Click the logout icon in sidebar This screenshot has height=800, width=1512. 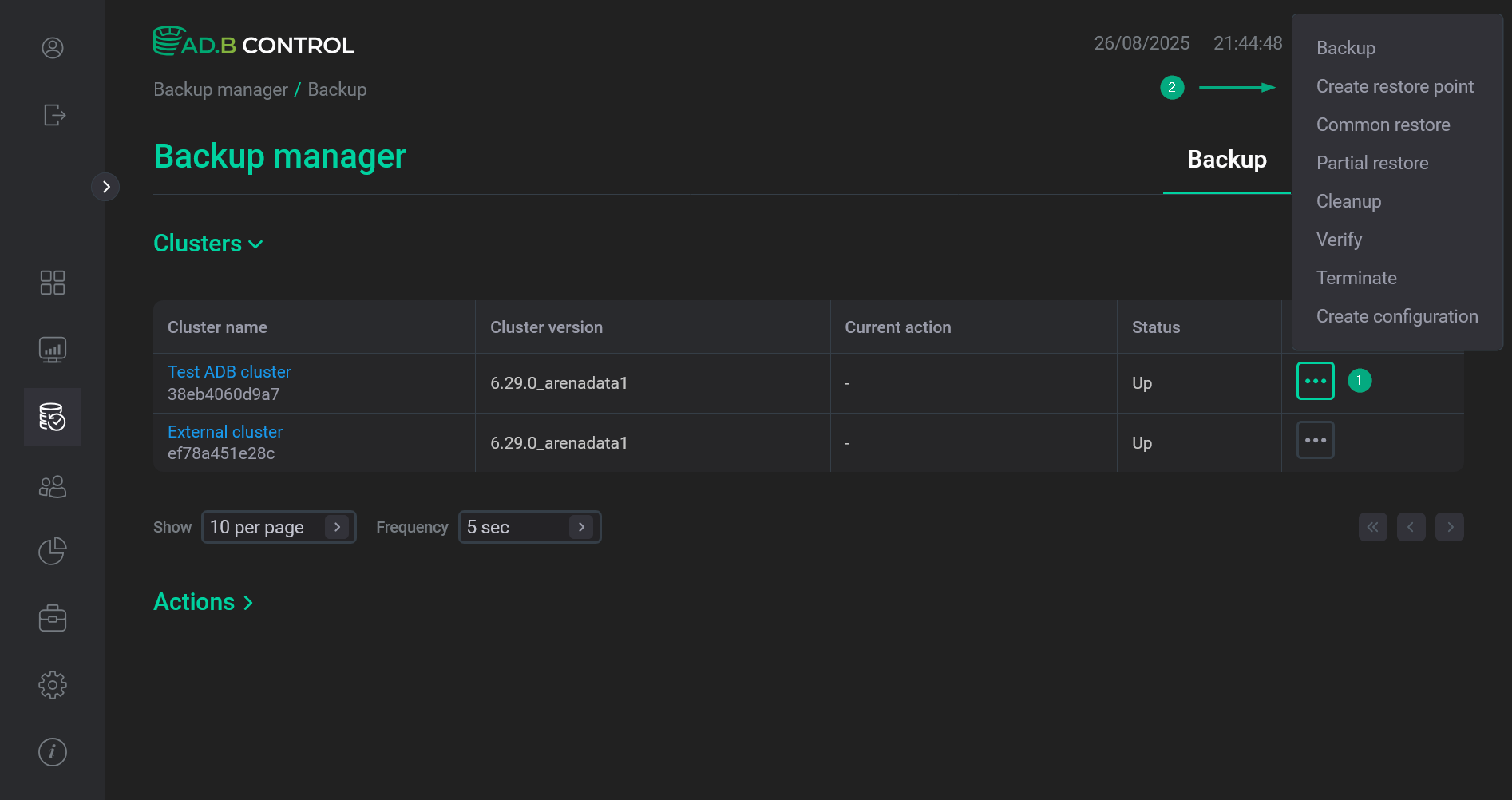[x=53, y=115]
